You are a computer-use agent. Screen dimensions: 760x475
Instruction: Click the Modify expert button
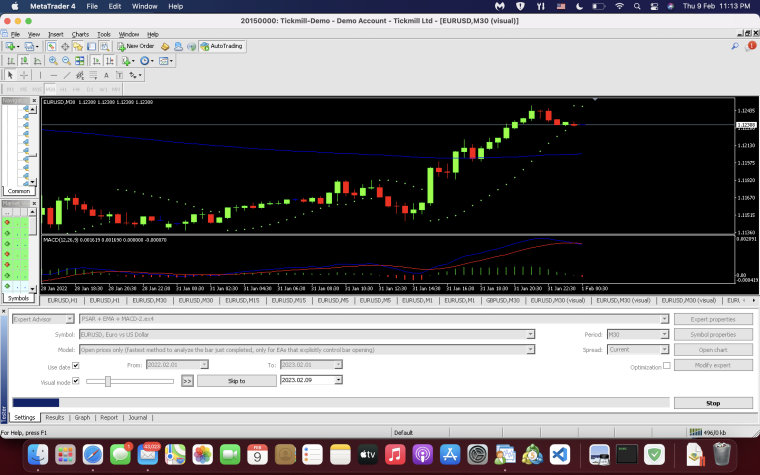[x=713, y=365]
